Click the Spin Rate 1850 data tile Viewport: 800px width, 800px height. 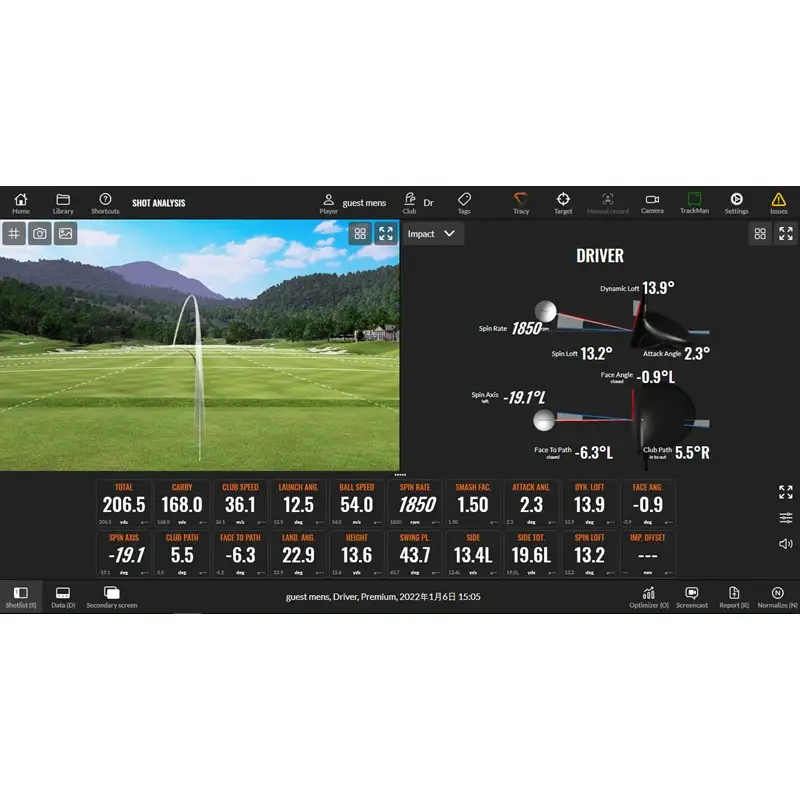(415, 503)
